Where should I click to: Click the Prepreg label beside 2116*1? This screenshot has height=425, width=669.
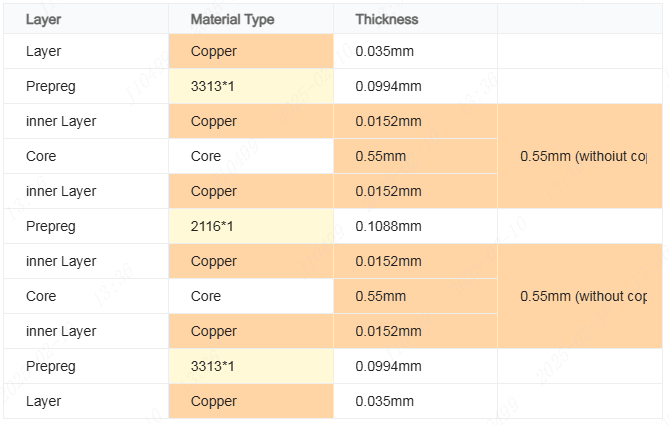tap(50, 227)
